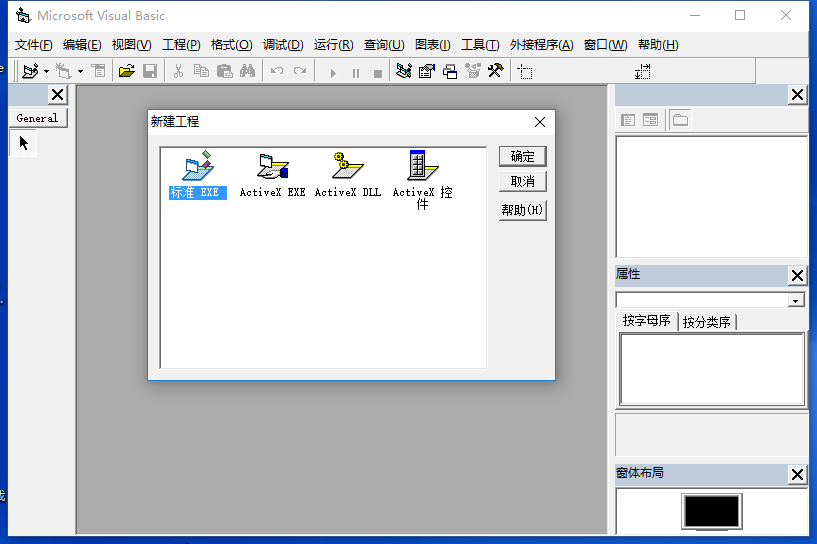Open the Toolbox hammer-and-wrench icon
This screenshot has height=544, width=817.
point(496,71)
